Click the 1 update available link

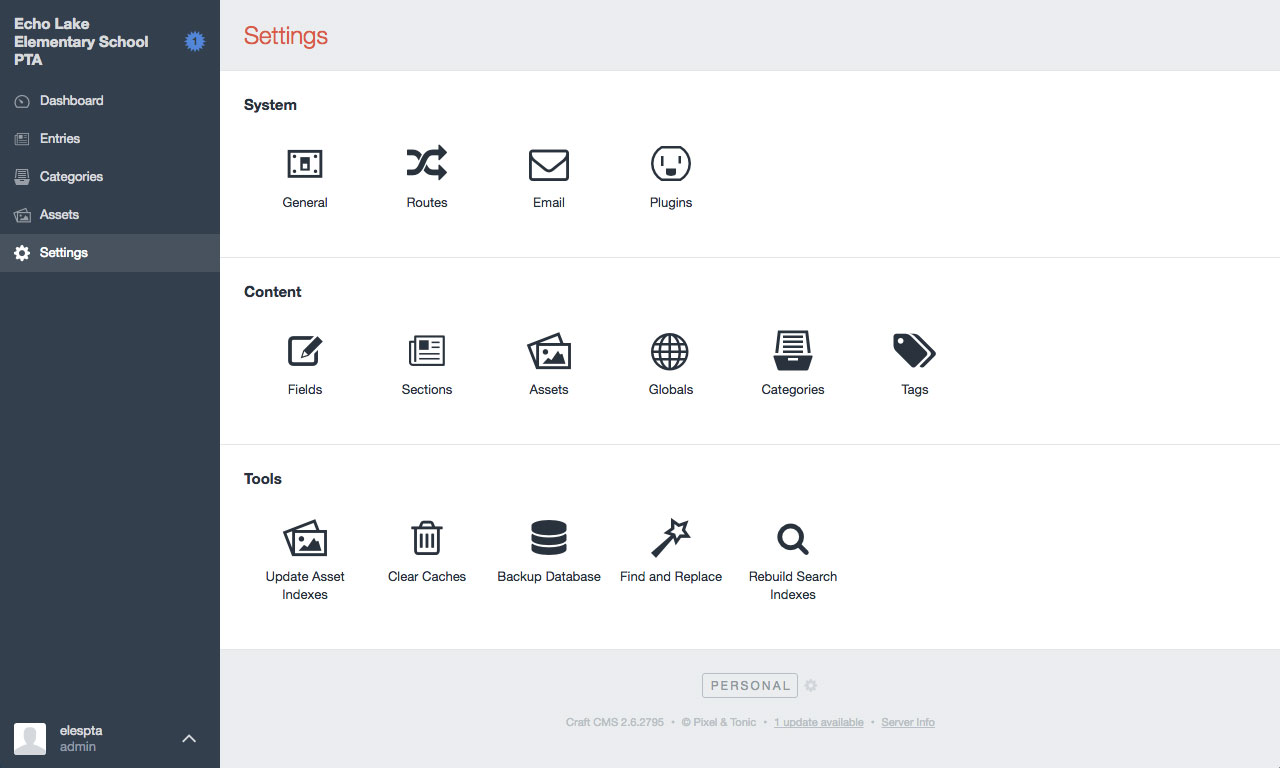[819, 722]
